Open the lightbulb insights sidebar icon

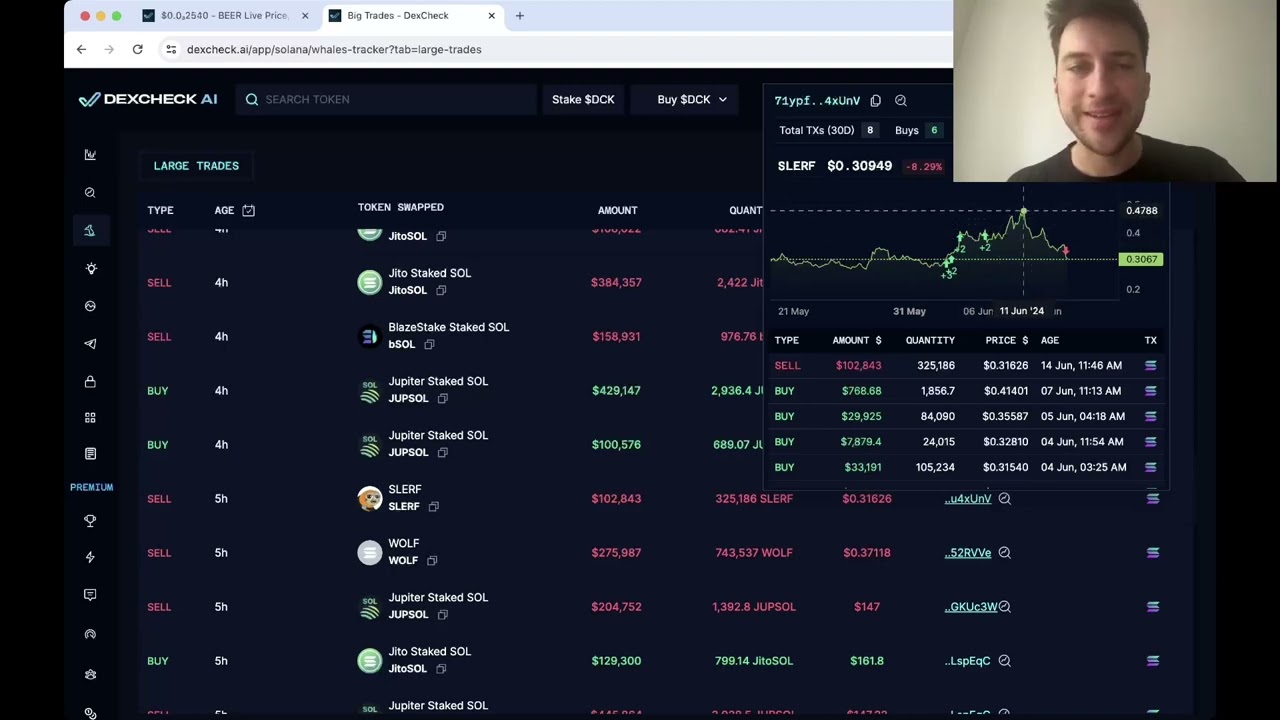pos(90,269)
